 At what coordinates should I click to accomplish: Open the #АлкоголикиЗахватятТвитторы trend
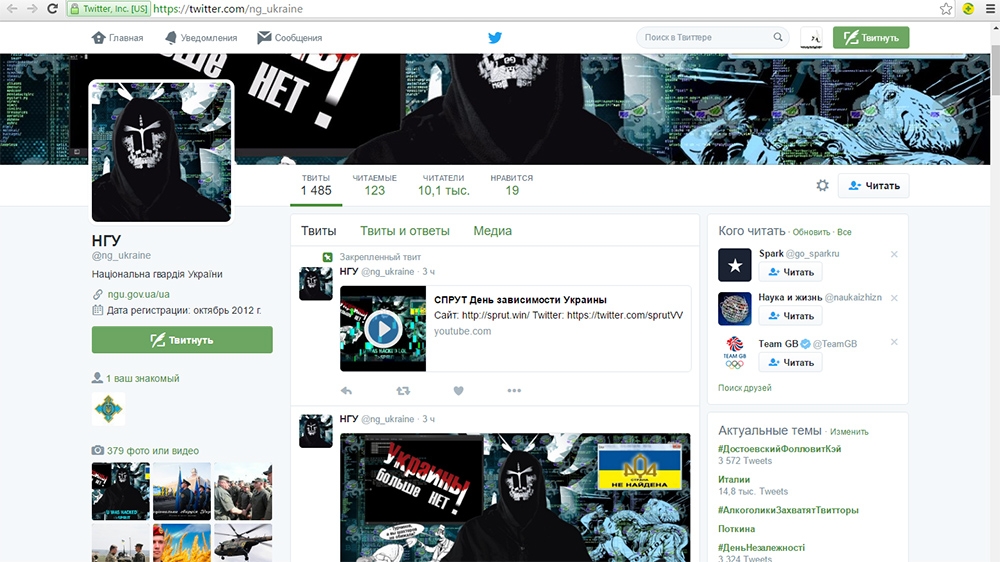(788, 510)
